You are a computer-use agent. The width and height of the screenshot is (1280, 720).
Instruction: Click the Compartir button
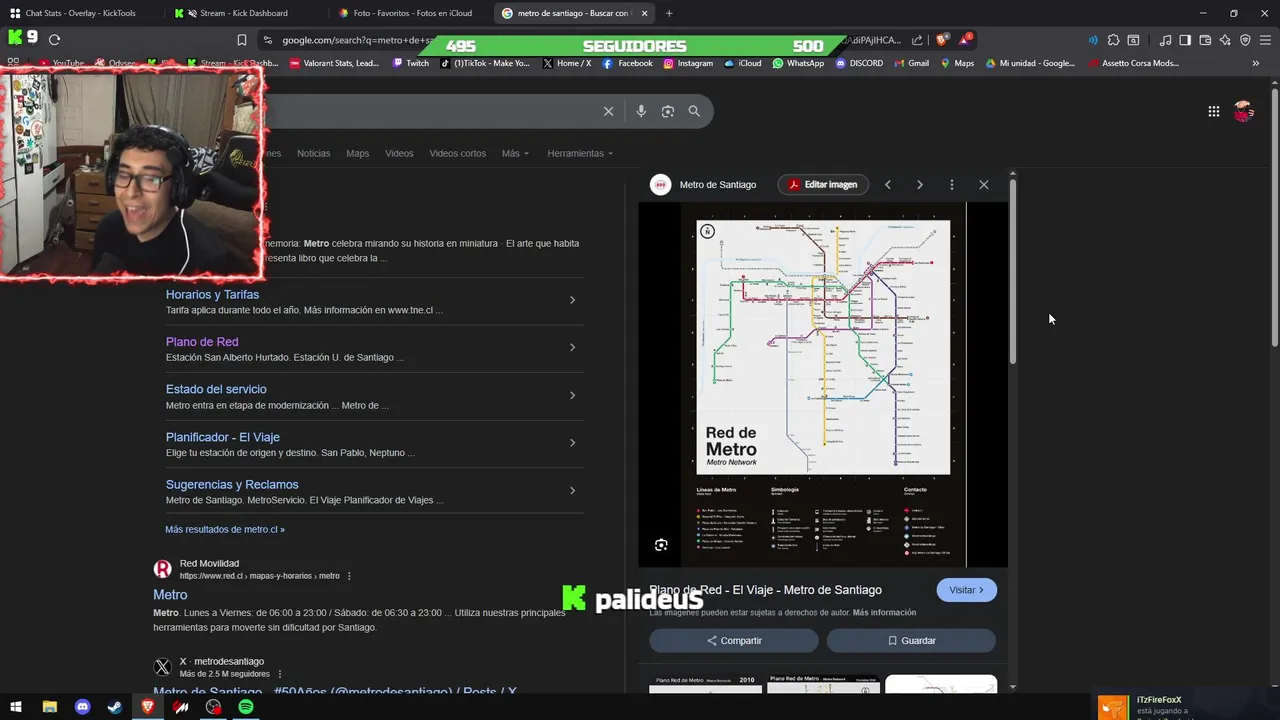point(734,640)
